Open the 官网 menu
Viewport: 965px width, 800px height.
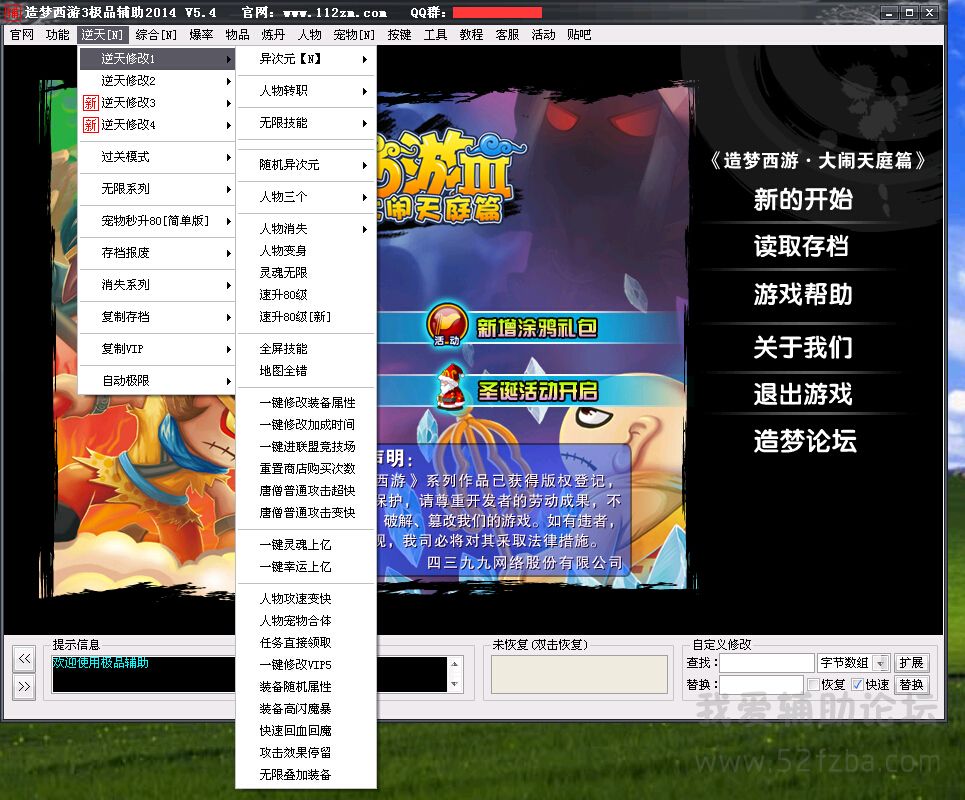point(22,35)
